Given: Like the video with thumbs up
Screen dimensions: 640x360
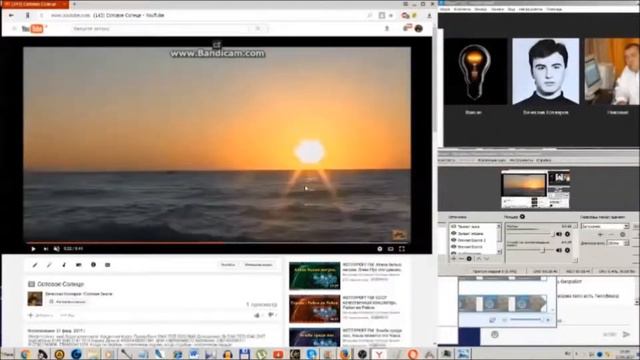Looking at the screenshot, I should point(257,316).
